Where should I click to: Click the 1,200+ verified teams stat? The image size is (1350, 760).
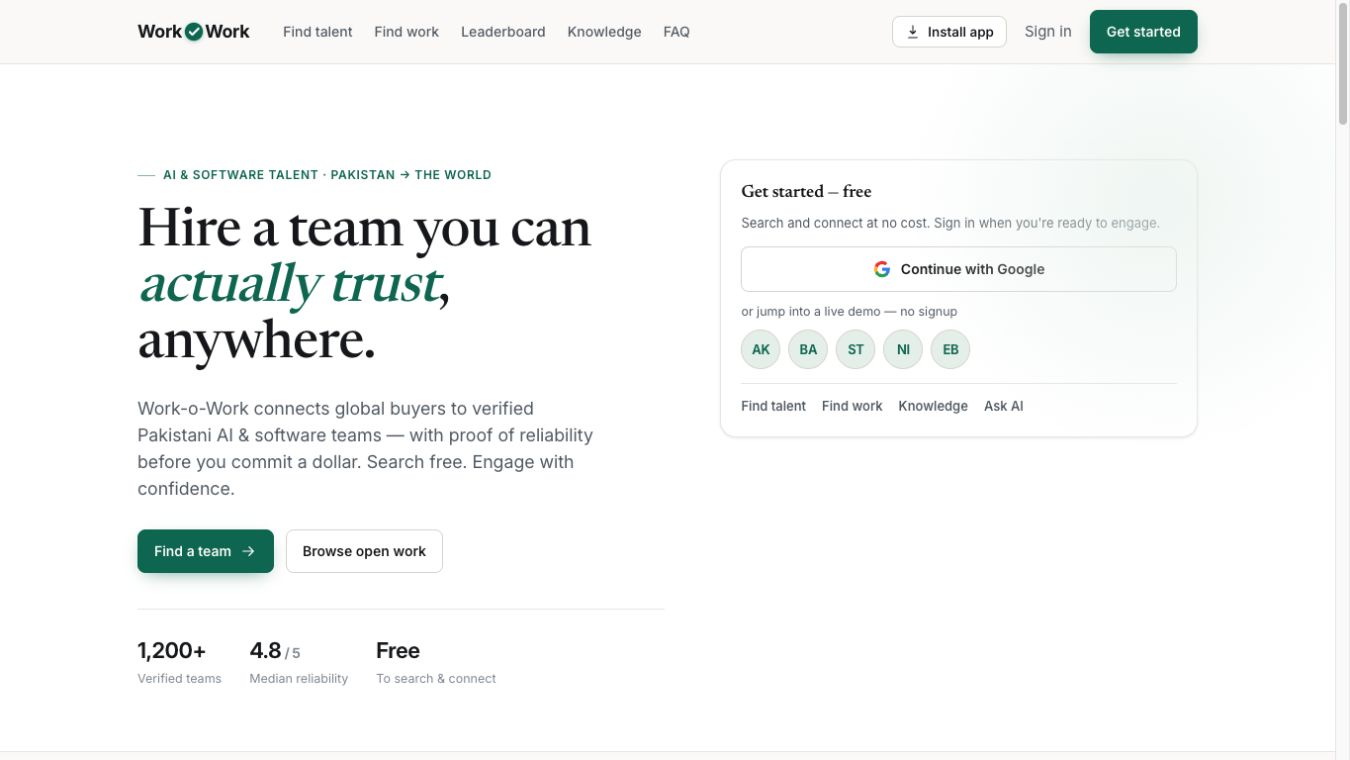tap(179, 663)
